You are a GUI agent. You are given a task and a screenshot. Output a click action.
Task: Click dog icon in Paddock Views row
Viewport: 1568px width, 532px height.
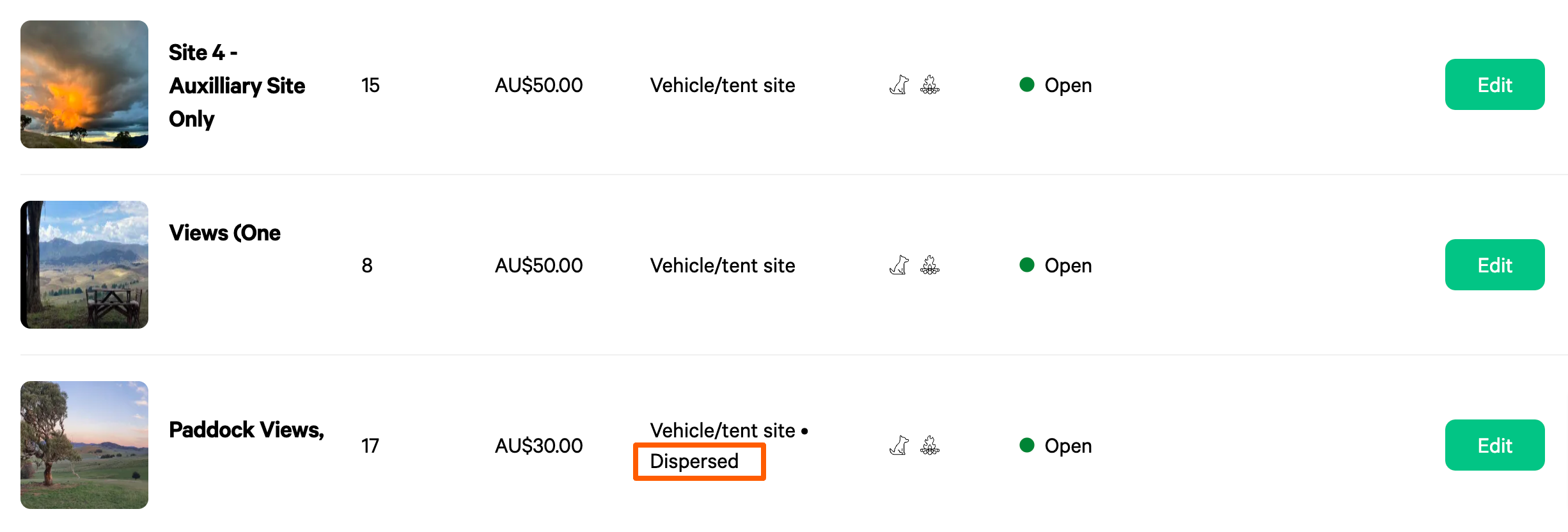[x=899, y=446]
